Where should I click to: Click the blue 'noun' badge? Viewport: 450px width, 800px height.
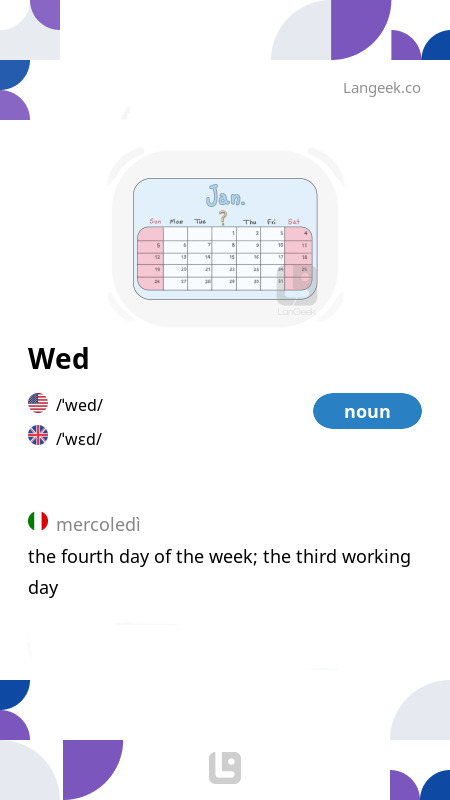pyautogui.click(x=367, y=411)
